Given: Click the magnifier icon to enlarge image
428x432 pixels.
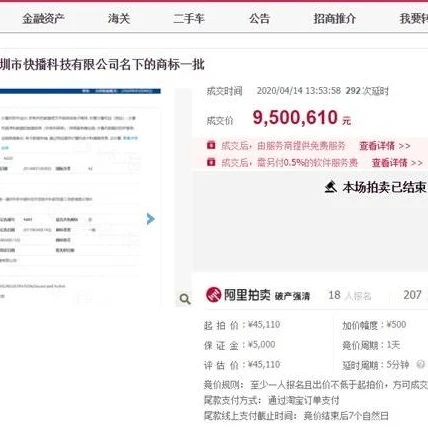Looking at the screenshot, I should coord(185,299).
